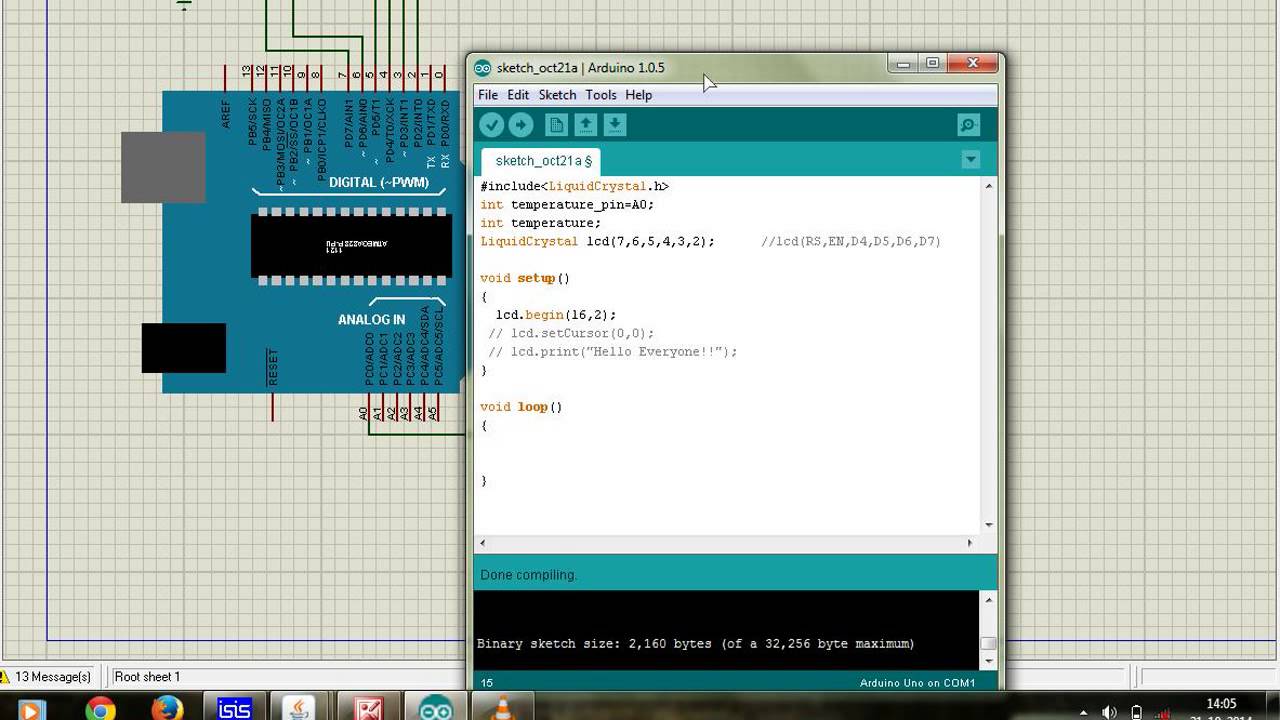Open the Tools menu

pos(601,95)
